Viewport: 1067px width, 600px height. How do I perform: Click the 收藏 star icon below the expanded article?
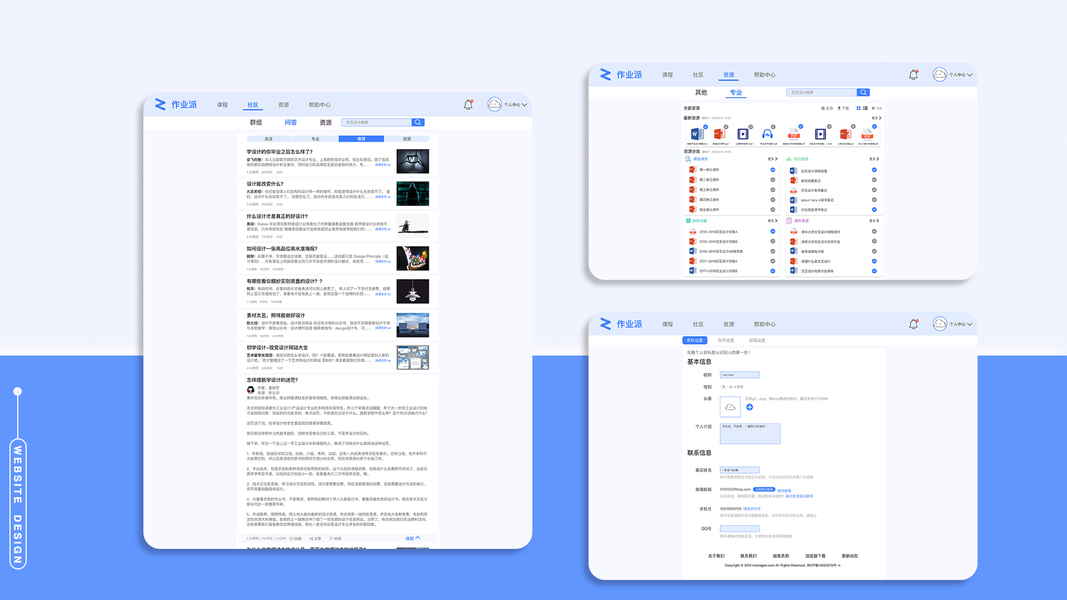point(291,539)
